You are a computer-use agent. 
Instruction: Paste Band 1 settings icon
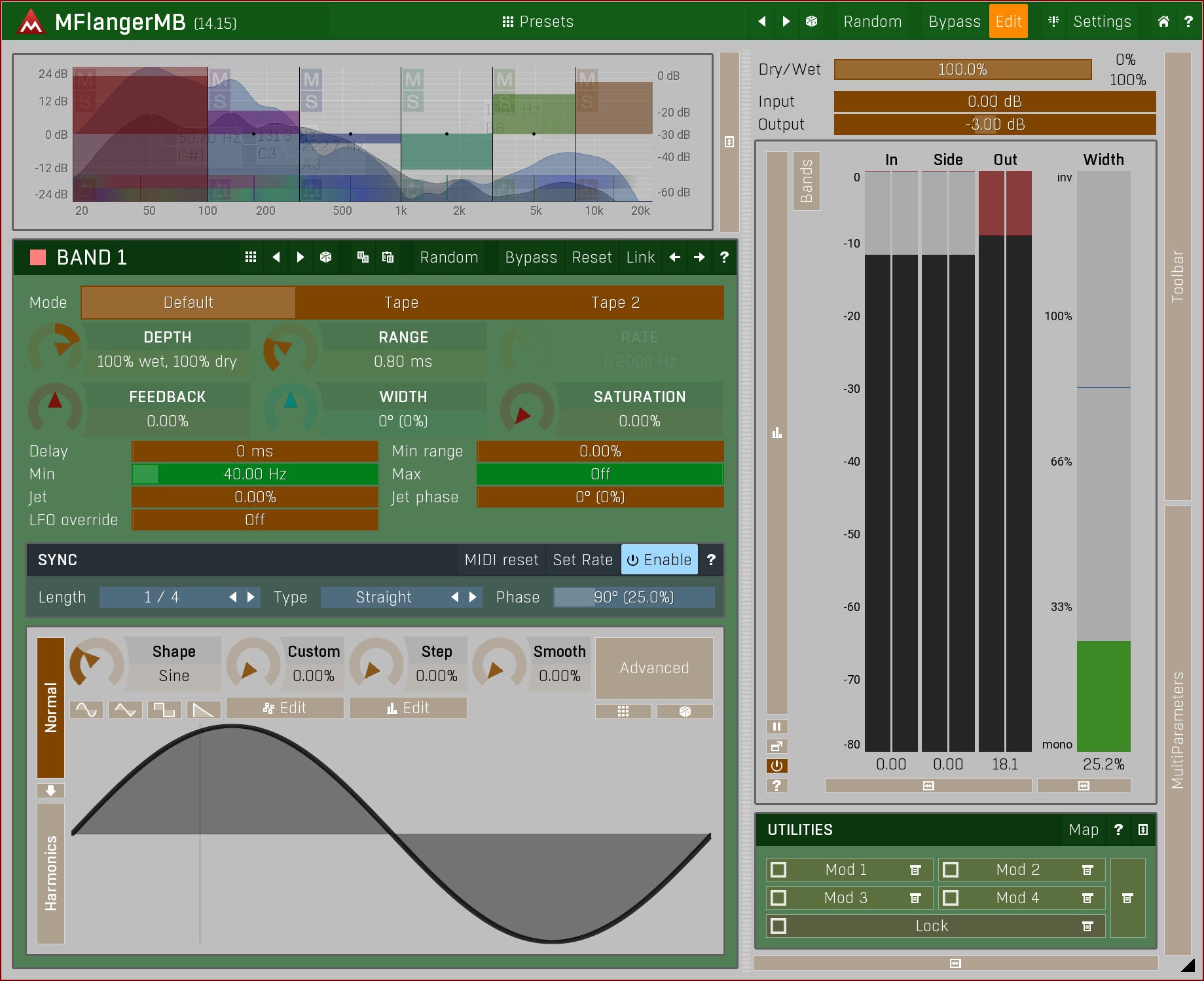388,257
